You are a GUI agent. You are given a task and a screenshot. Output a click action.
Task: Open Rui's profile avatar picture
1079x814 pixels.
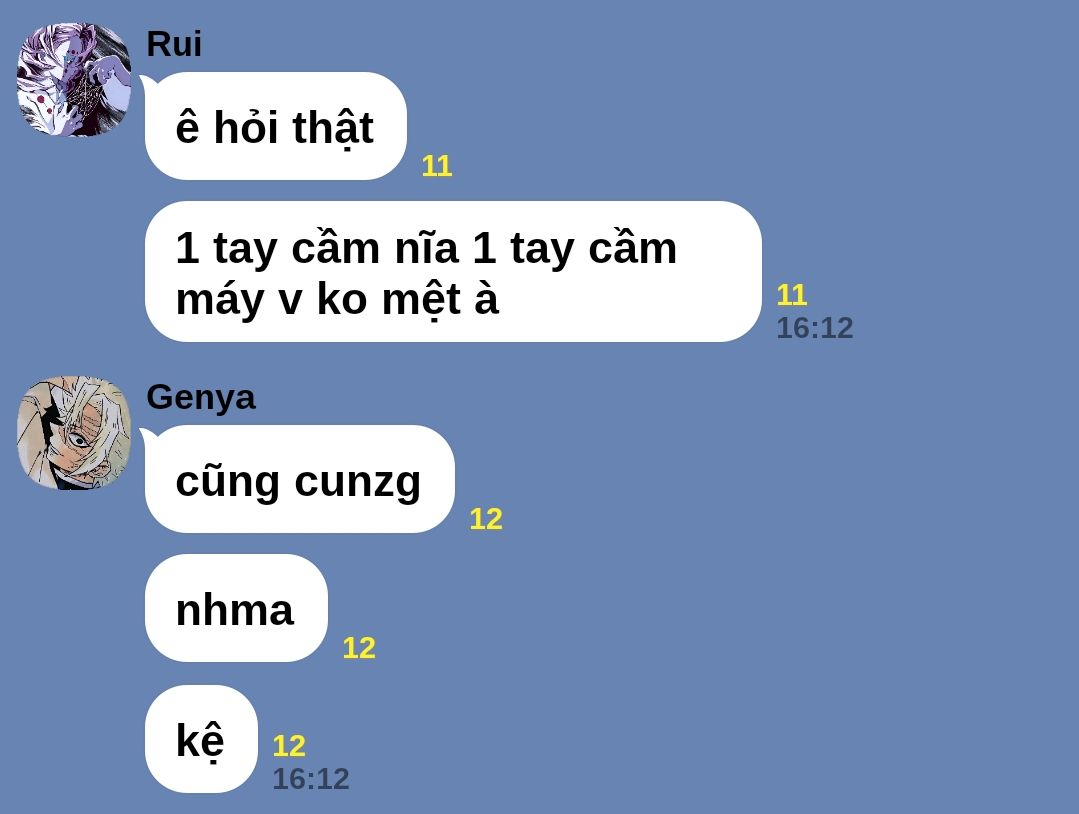[74, 79]
